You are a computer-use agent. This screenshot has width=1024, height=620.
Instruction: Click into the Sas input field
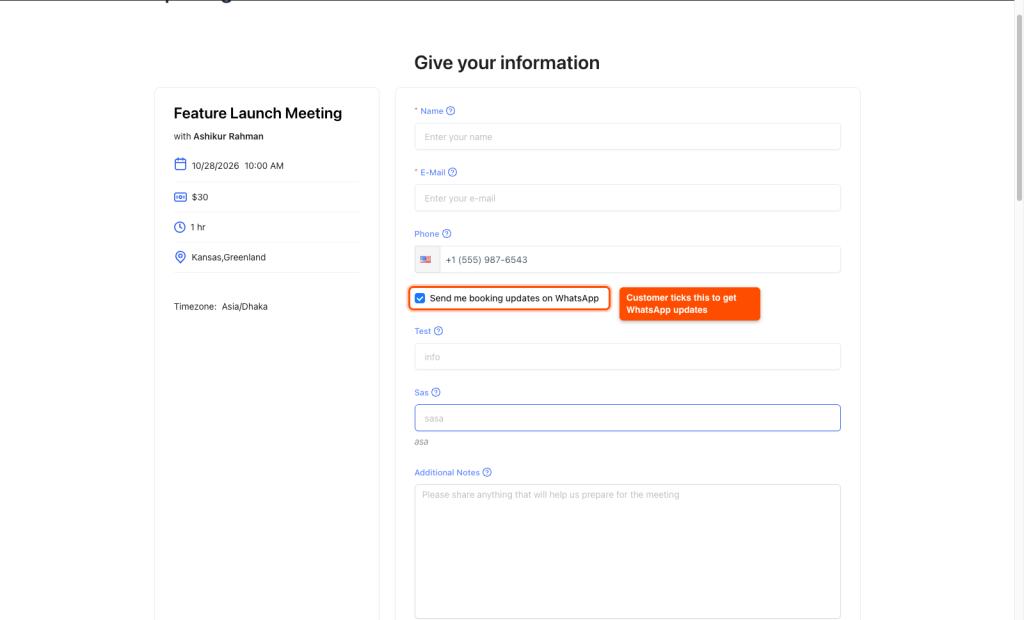click(x=628, y=418)
